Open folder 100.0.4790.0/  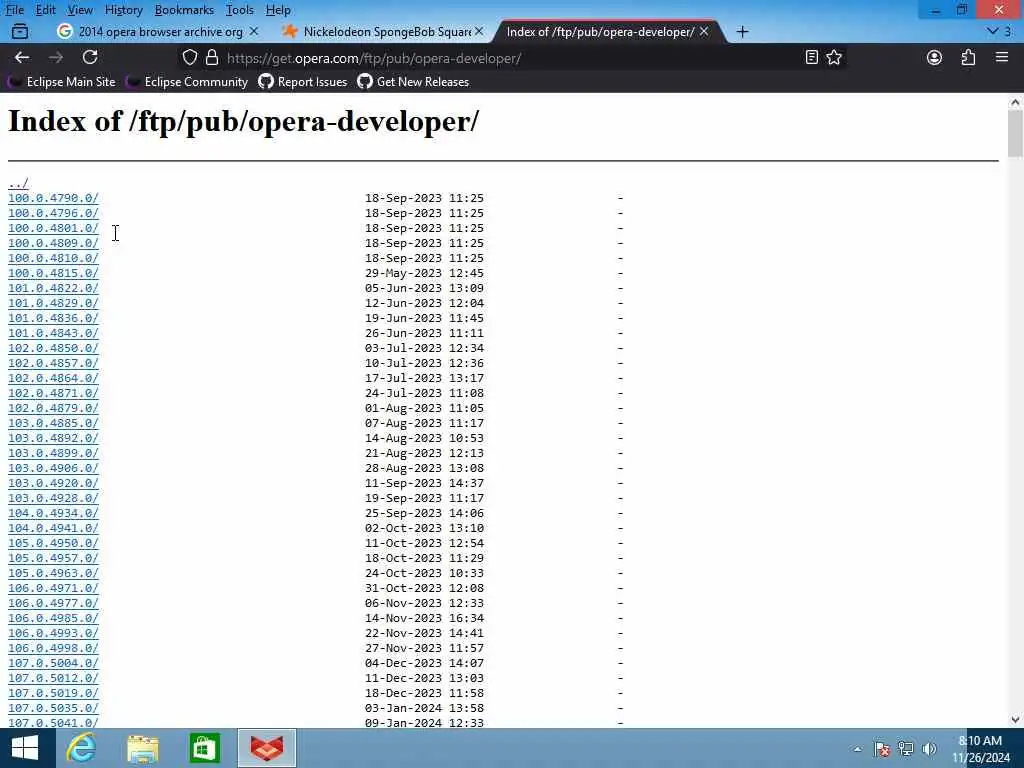click(53, 198)
